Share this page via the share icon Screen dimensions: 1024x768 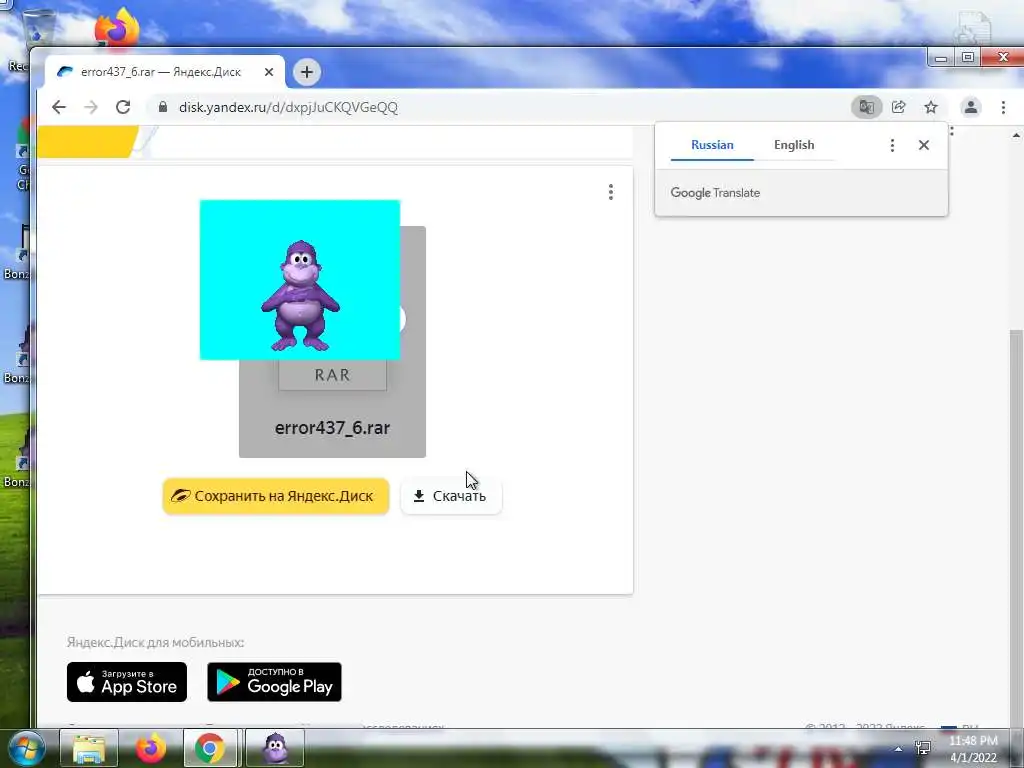tap(899, 107)
